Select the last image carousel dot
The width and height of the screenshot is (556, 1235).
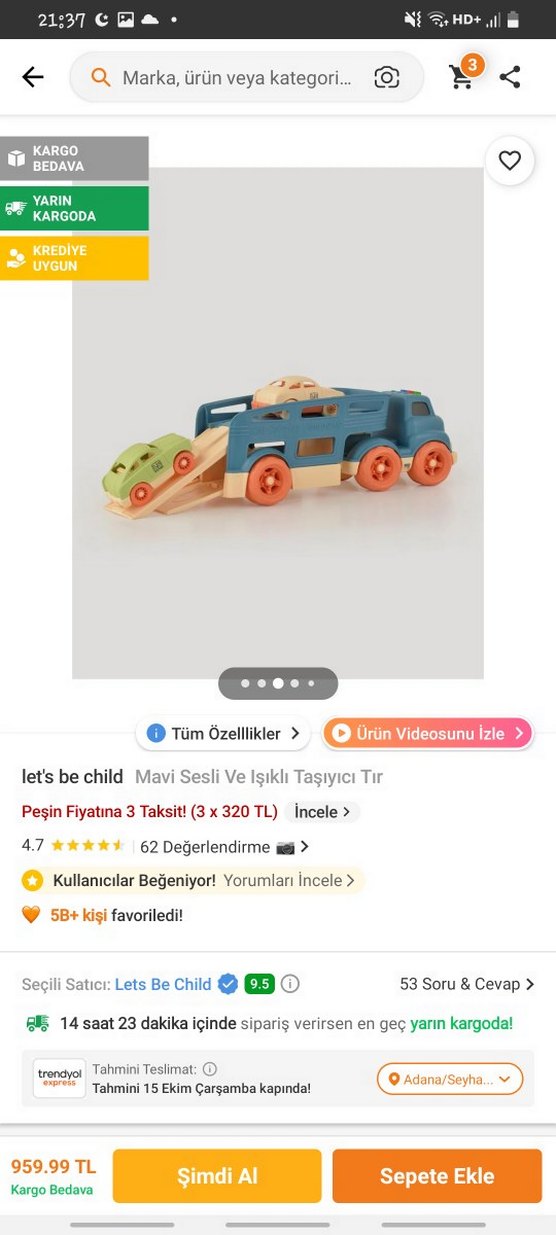click(311, 684)
